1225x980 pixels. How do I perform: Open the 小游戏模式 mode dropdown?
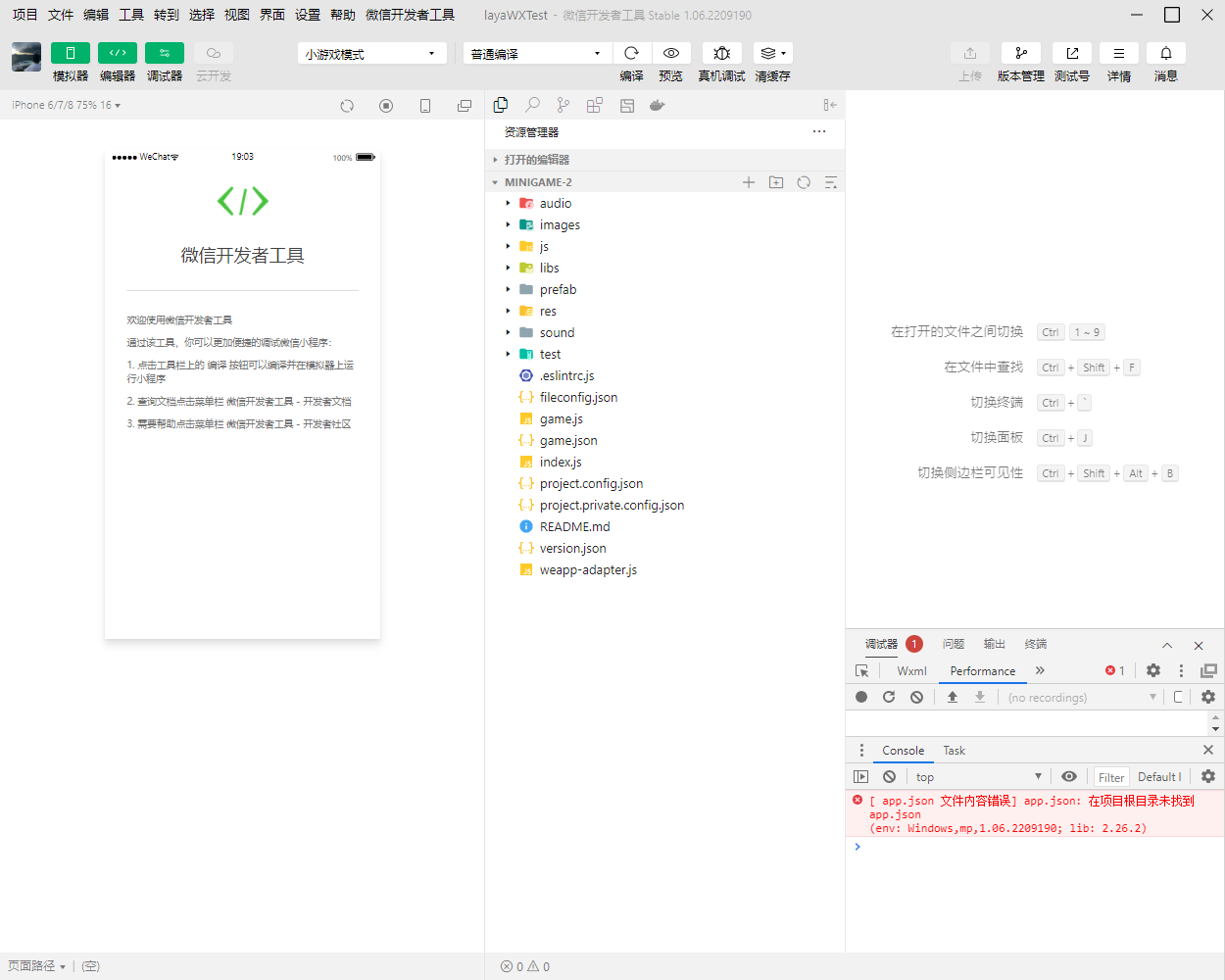[371, 53]
